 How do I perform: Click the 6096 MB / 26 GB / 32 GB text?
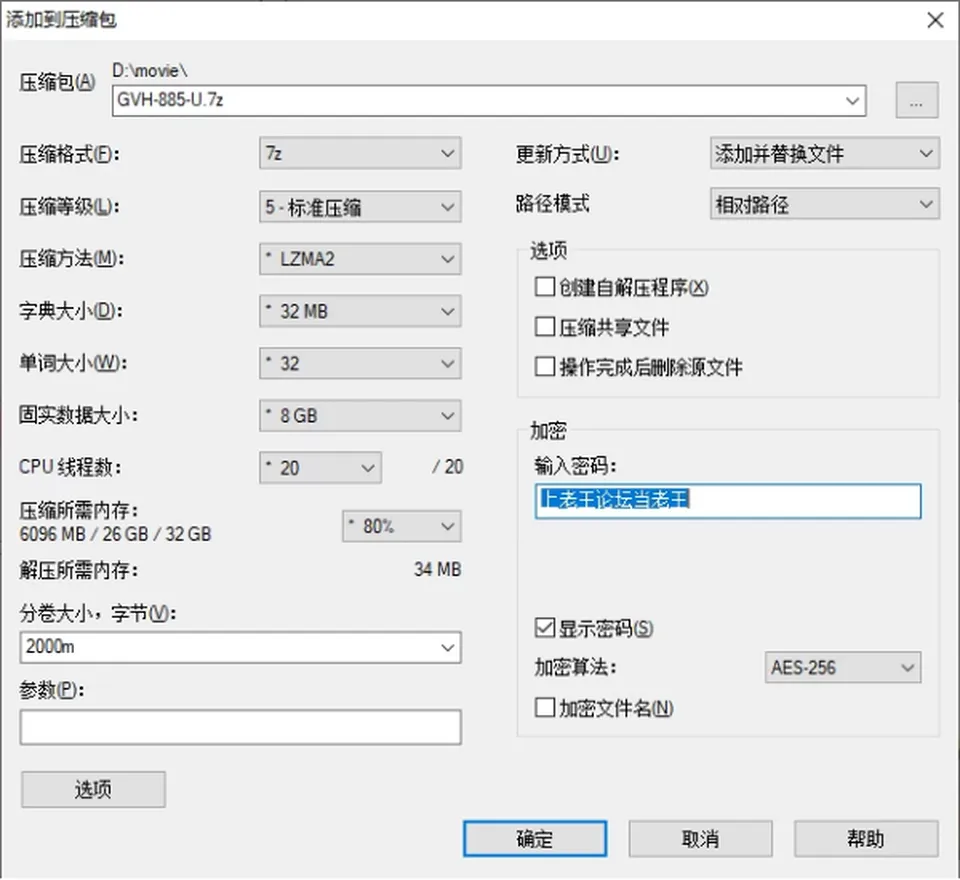click(x=115, y=534)
